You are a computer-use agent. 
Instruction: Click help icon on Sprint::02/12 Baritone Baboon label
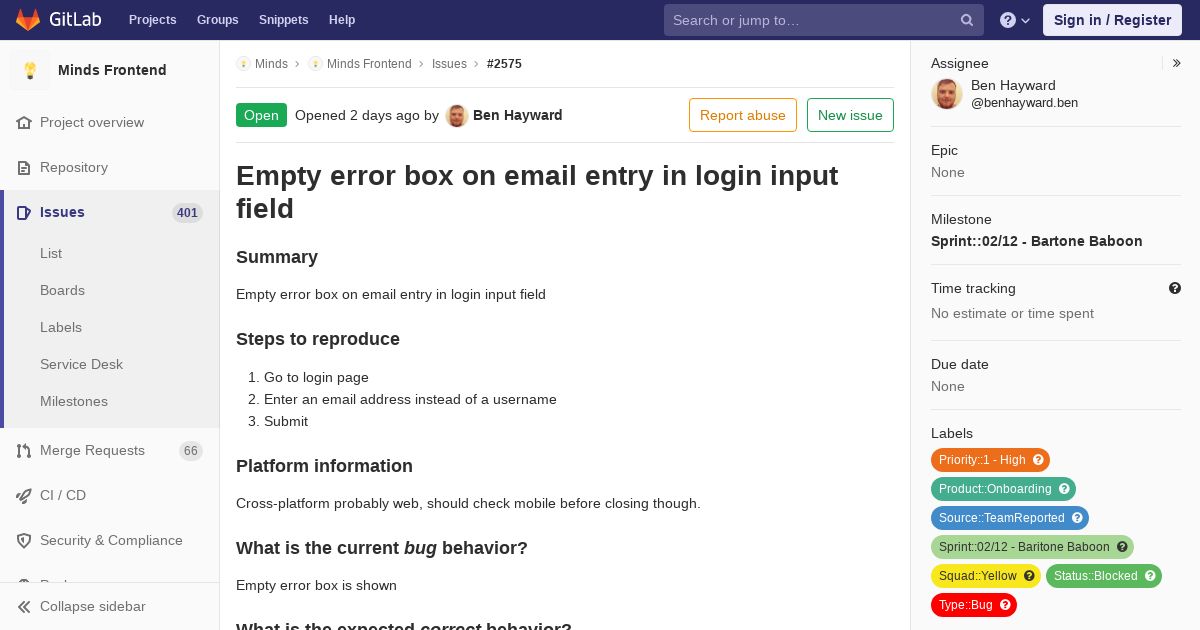click(x=1122, y=547)
